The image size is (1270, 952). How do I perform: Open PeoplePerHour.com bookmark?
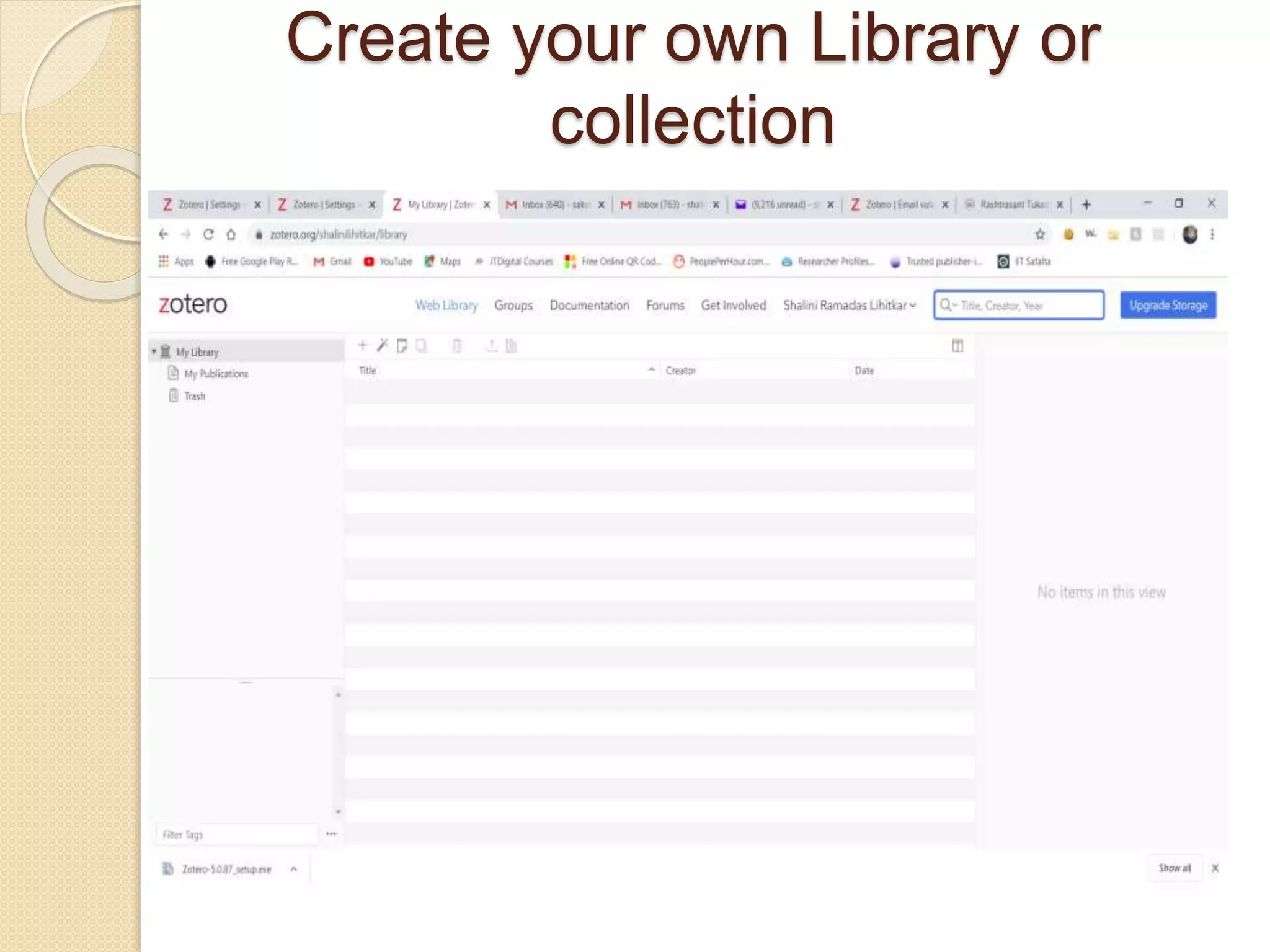tap(721, 262)
